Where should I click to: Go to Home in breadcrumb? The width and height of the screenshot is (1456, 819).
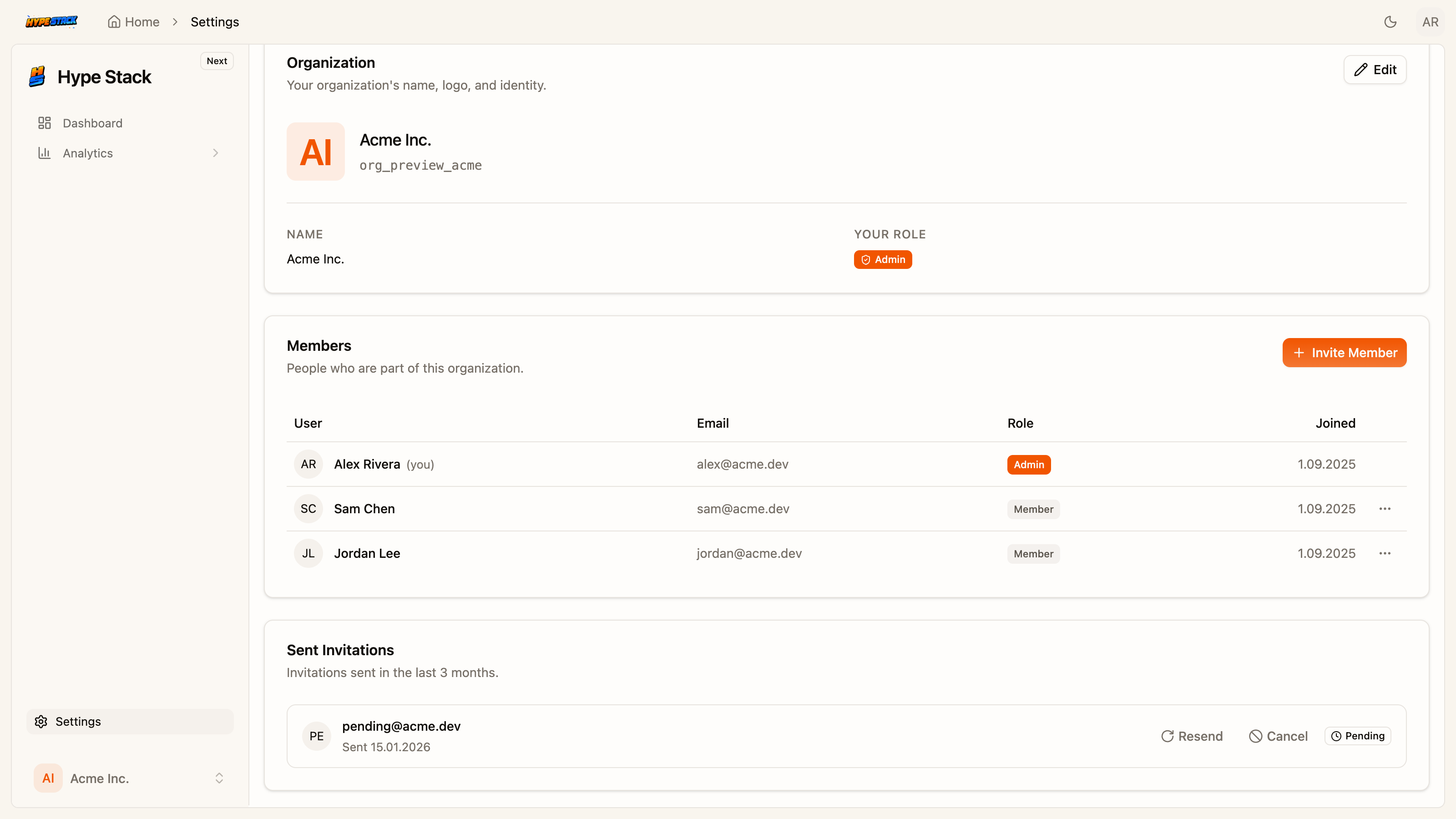coord(134,21)
